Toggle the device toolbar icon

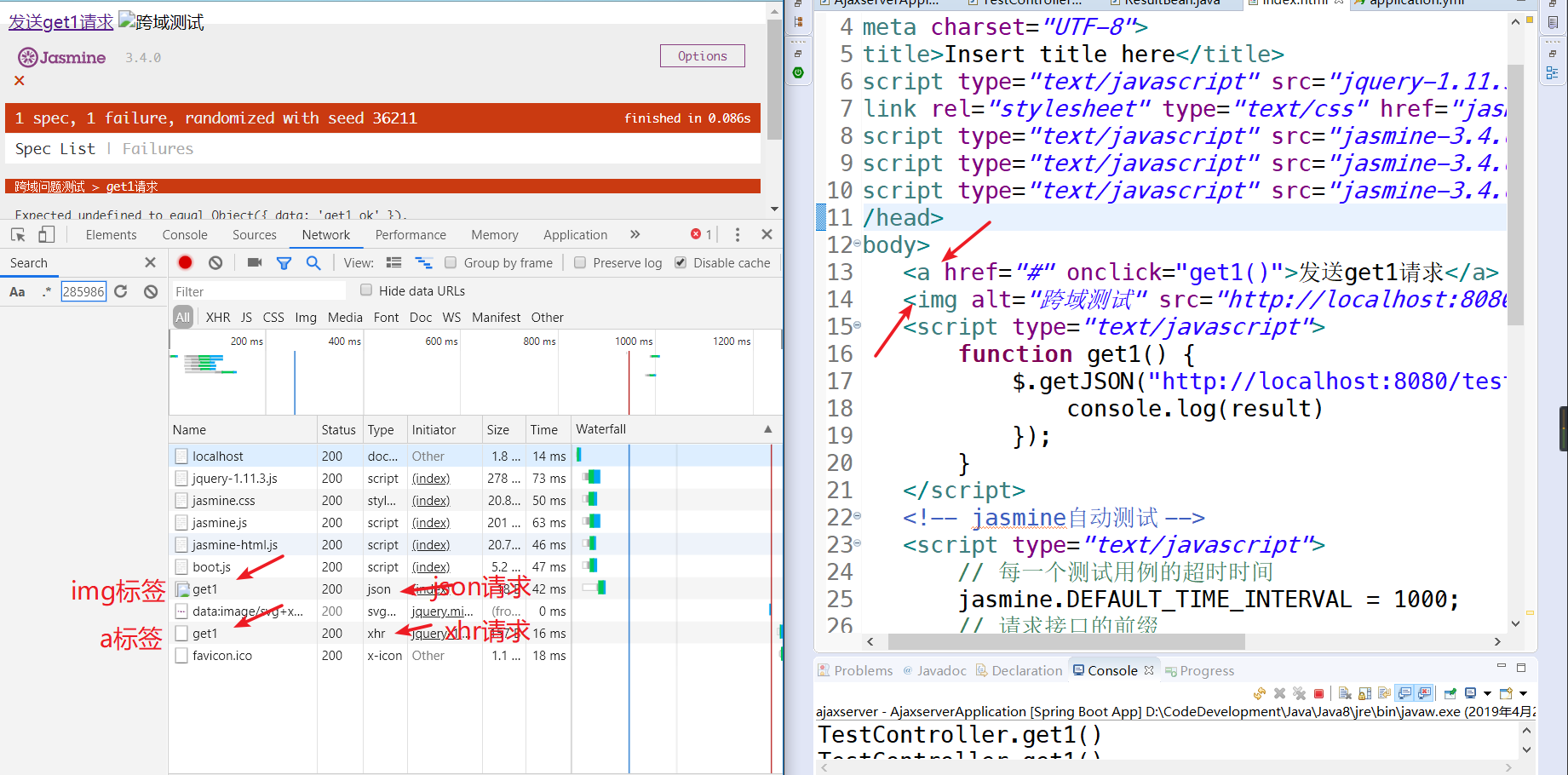[46, 235]
